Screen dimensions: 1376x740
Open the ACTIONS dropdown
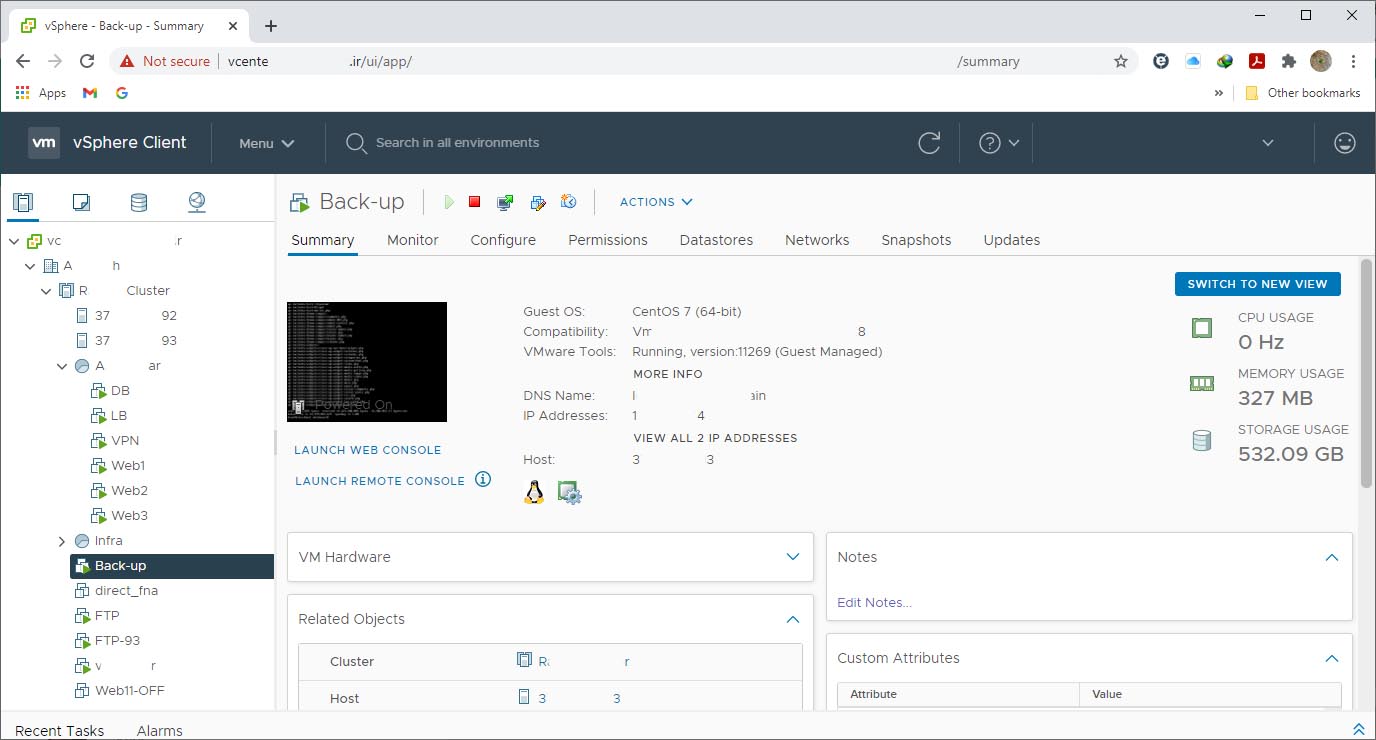(656, 202)
